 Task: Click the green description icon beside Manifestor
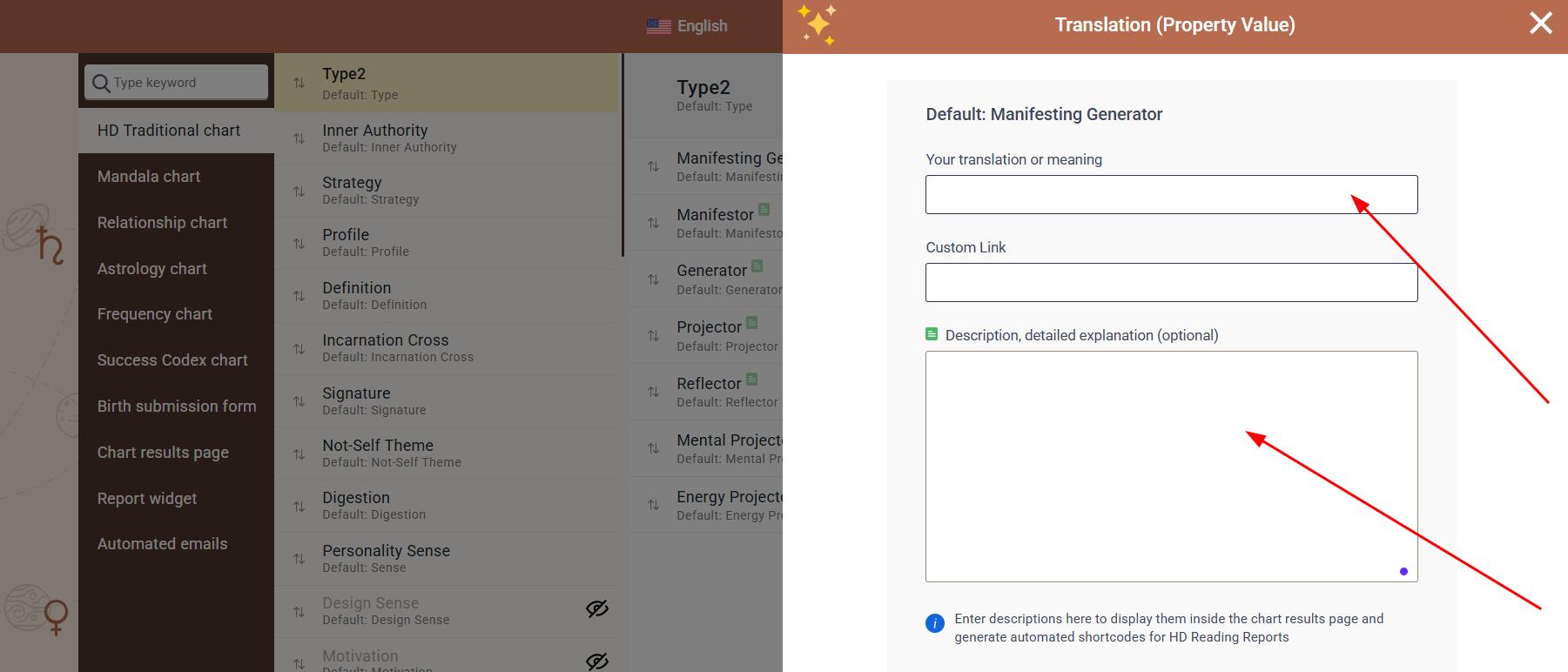(x=764, y=209)
